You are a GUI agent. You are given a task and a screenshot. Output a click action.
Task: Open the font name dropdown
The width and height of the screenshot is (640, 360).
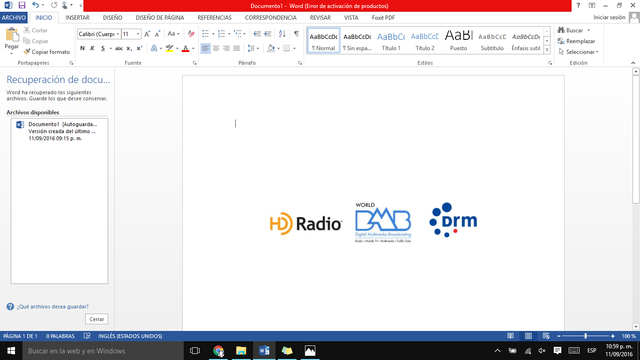click(x=118, y=34)
